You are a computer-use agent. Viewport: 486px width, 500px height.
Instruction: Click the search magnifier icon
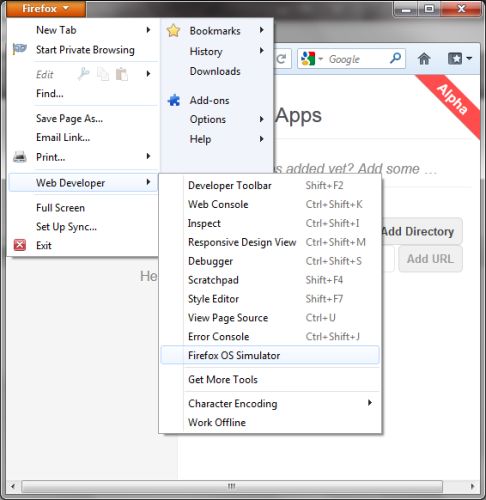[x=395, y=58]
